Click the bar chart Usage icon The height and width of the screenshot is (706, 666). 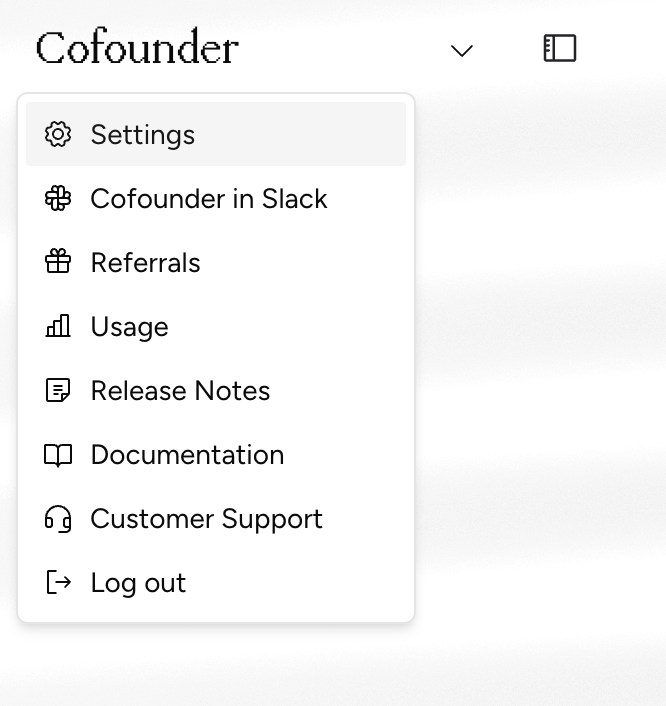pyautogui.click(x=59, y=327)
